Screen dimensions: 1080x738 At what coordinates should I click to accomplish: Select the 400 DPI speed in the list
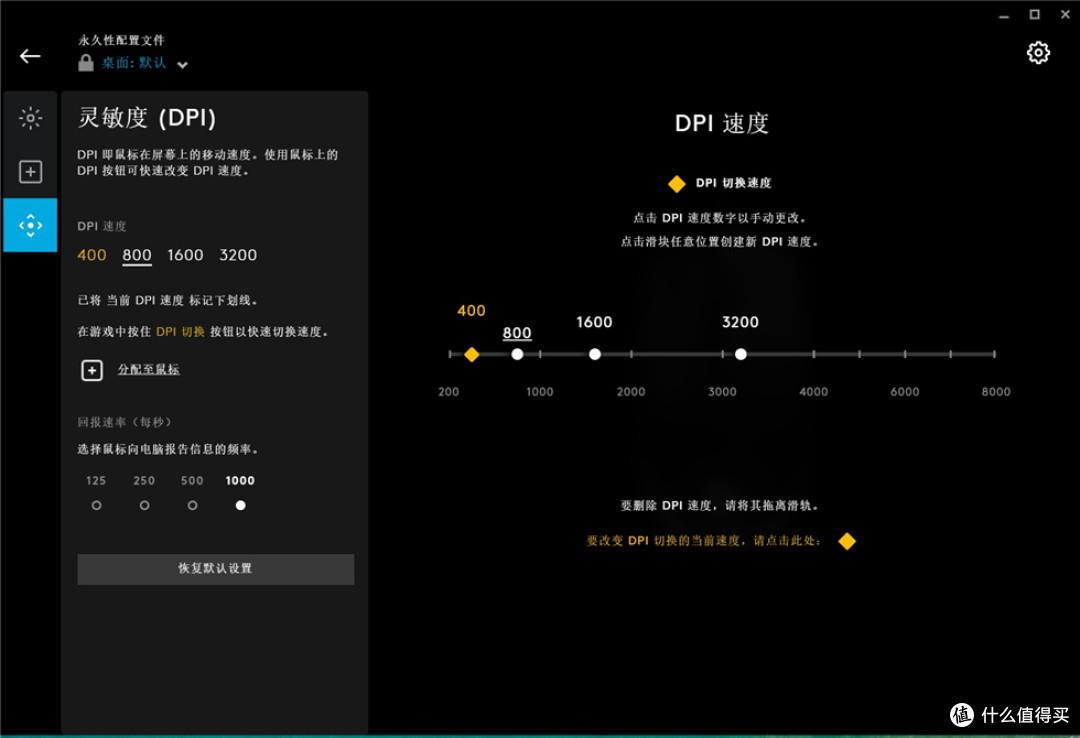(x=92, y=255)
